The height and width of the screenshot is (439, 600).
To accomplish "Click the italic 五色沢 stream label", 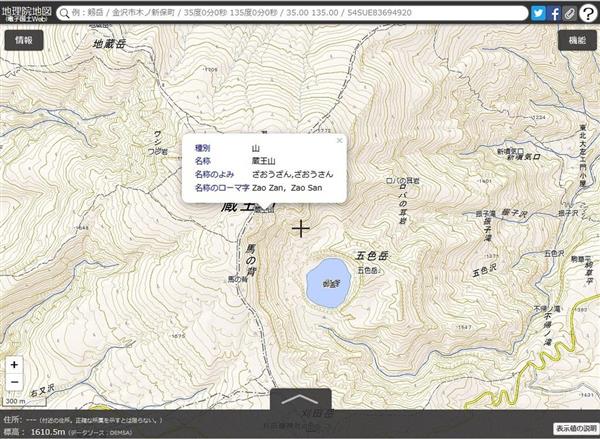I will [x=484, y=271].
